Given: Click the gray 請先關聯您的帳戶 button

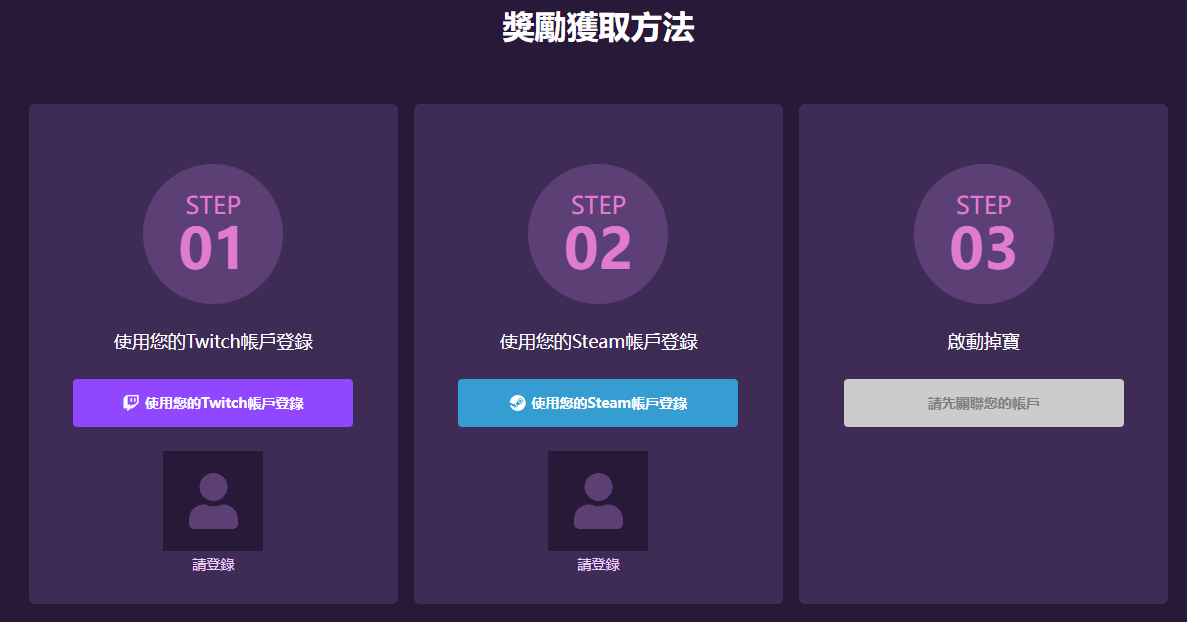Looking at the screenshot, I should point(983,403).
